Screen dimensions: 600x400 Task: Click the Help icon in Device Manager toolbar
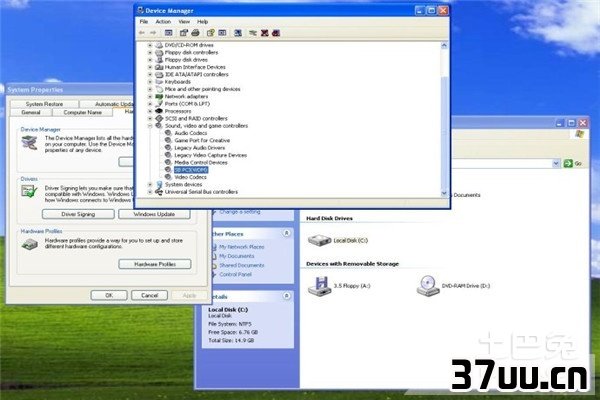(210, 33)
